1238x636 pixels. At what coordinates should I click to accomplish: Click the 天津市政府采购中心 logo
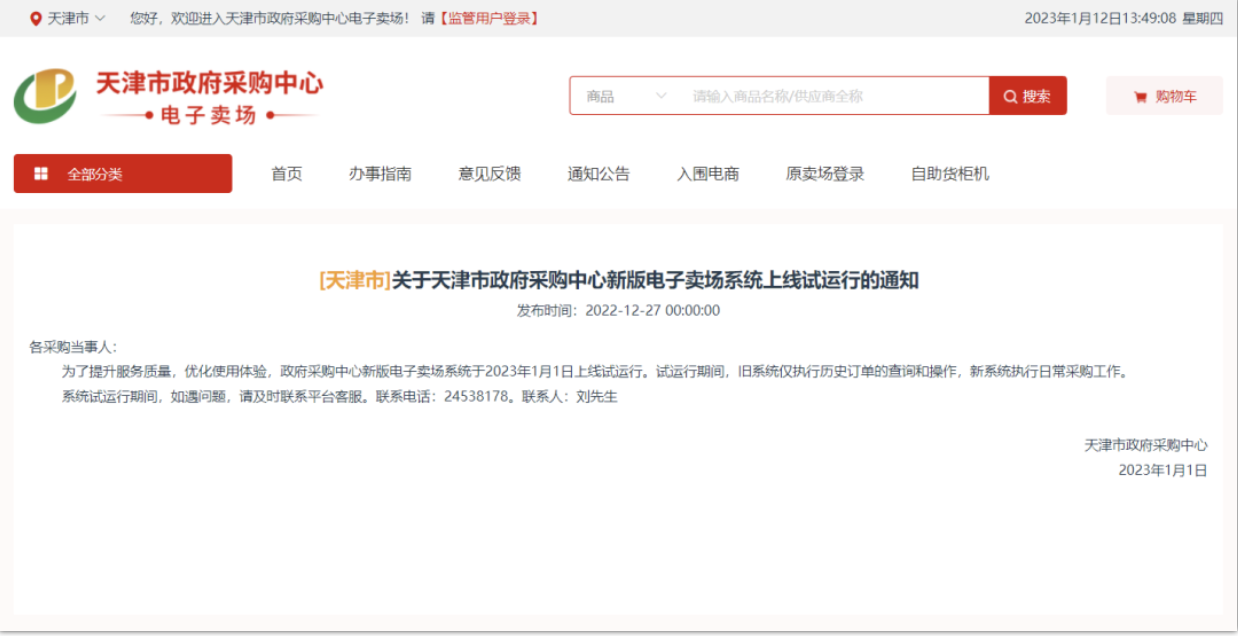click(168, 97)
